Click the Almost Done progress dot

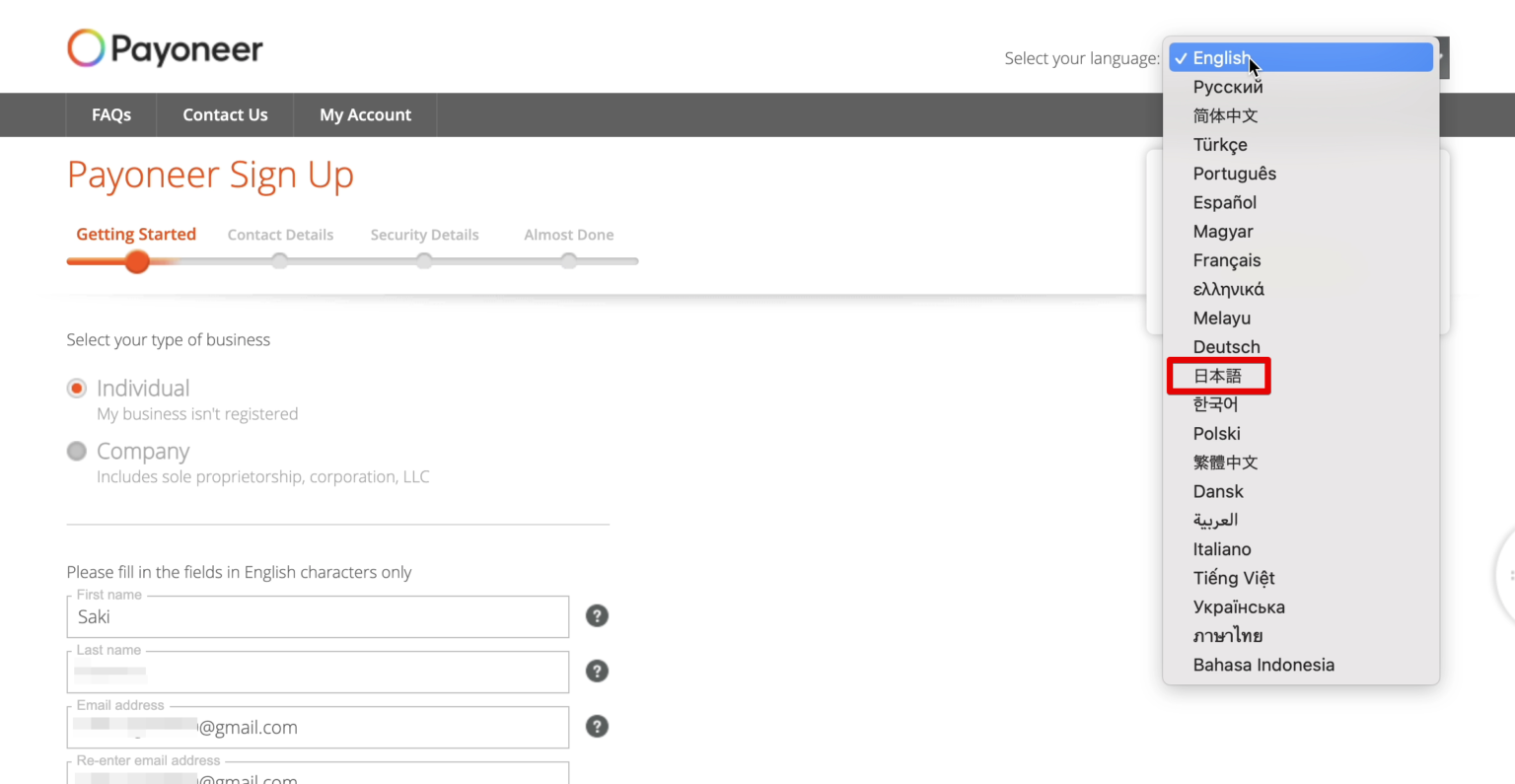pos(568,261)
